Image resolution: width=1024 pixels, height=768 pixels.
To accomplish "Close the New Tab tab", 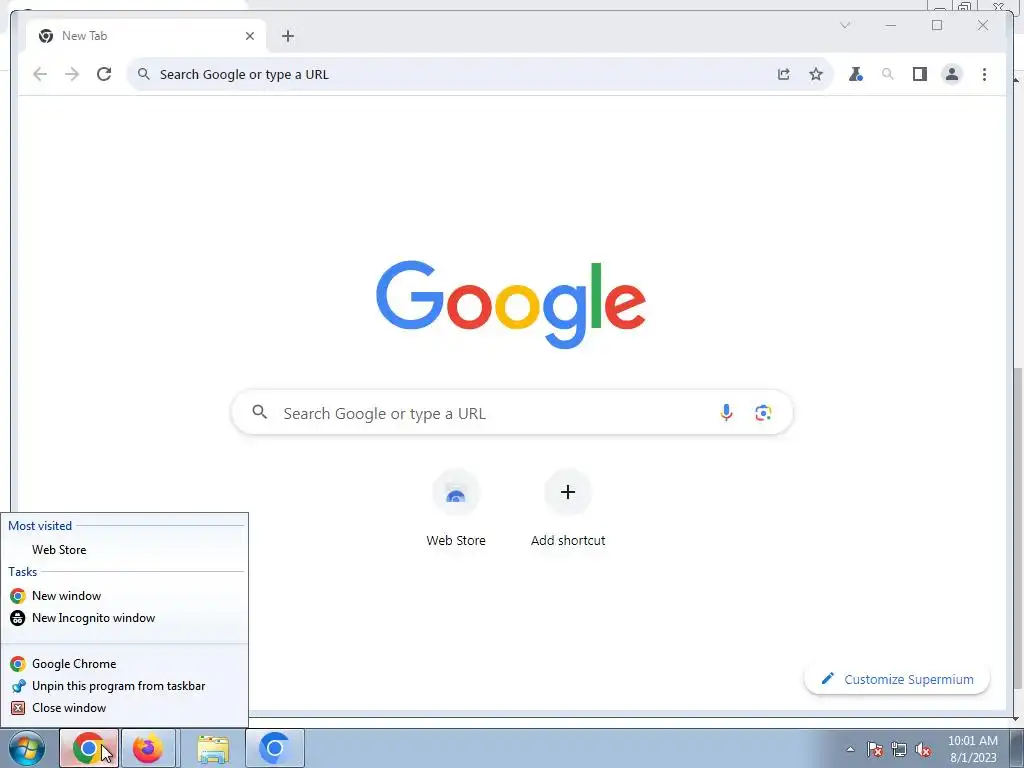I will tap(249, 36).
